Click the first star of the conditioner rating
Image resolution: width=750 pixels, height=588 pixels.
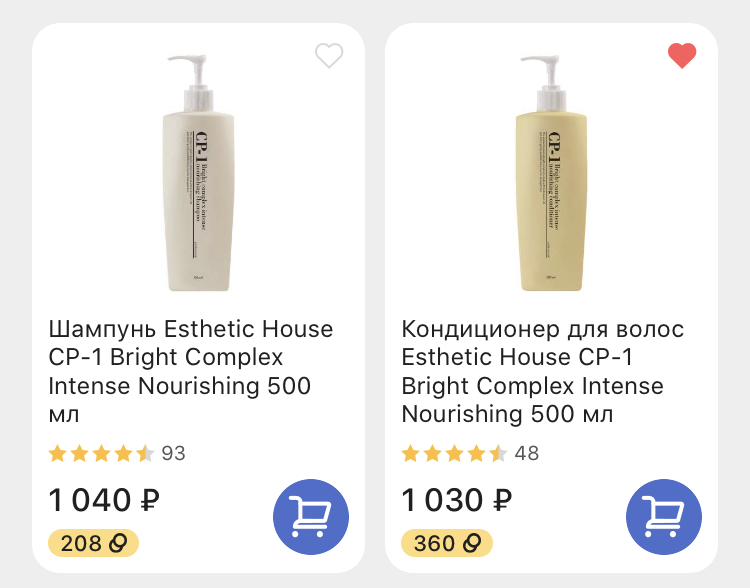pos(410,454)
